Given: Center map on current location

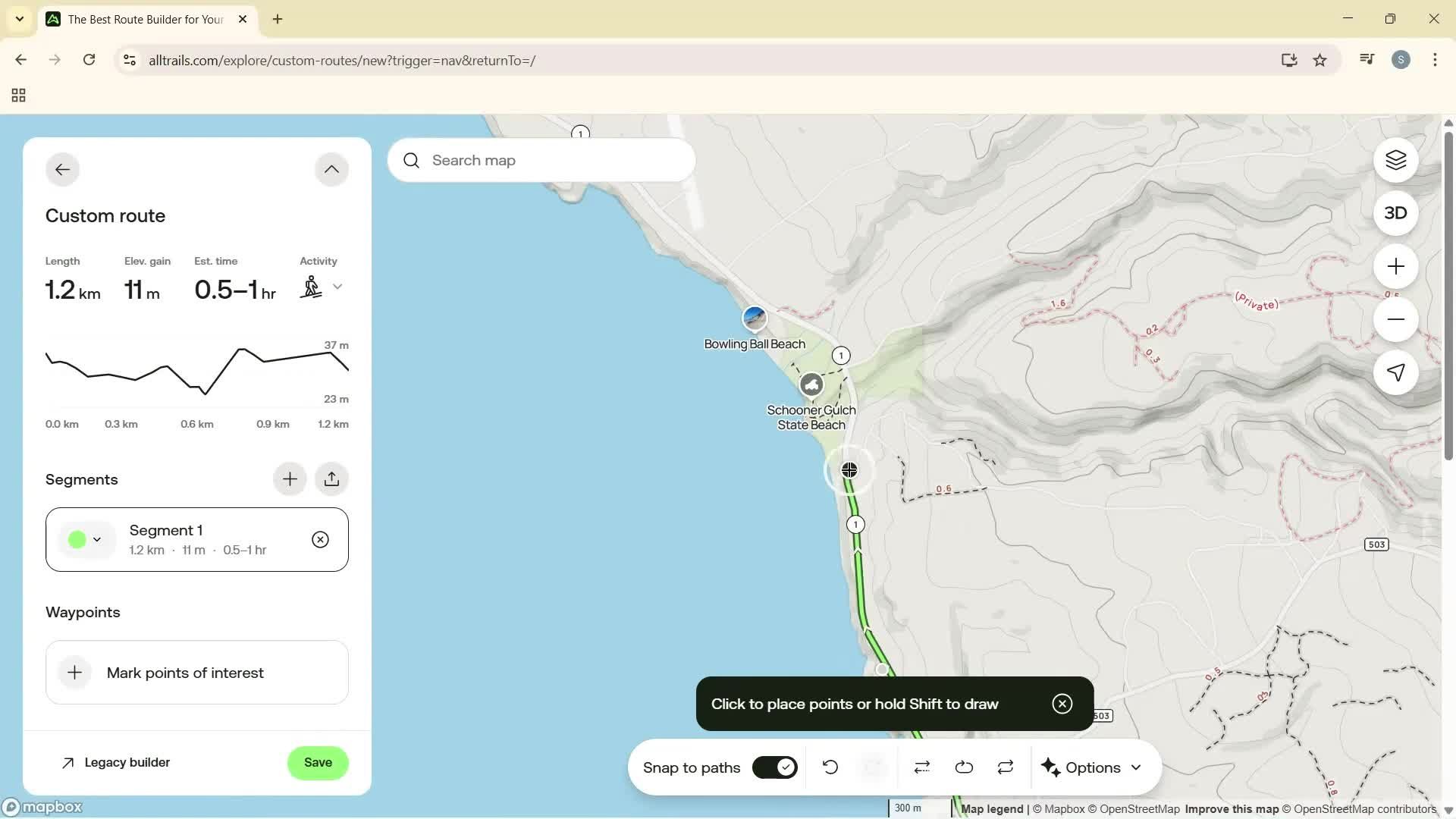Looking at the screenshot, I should pos(1395,372).
